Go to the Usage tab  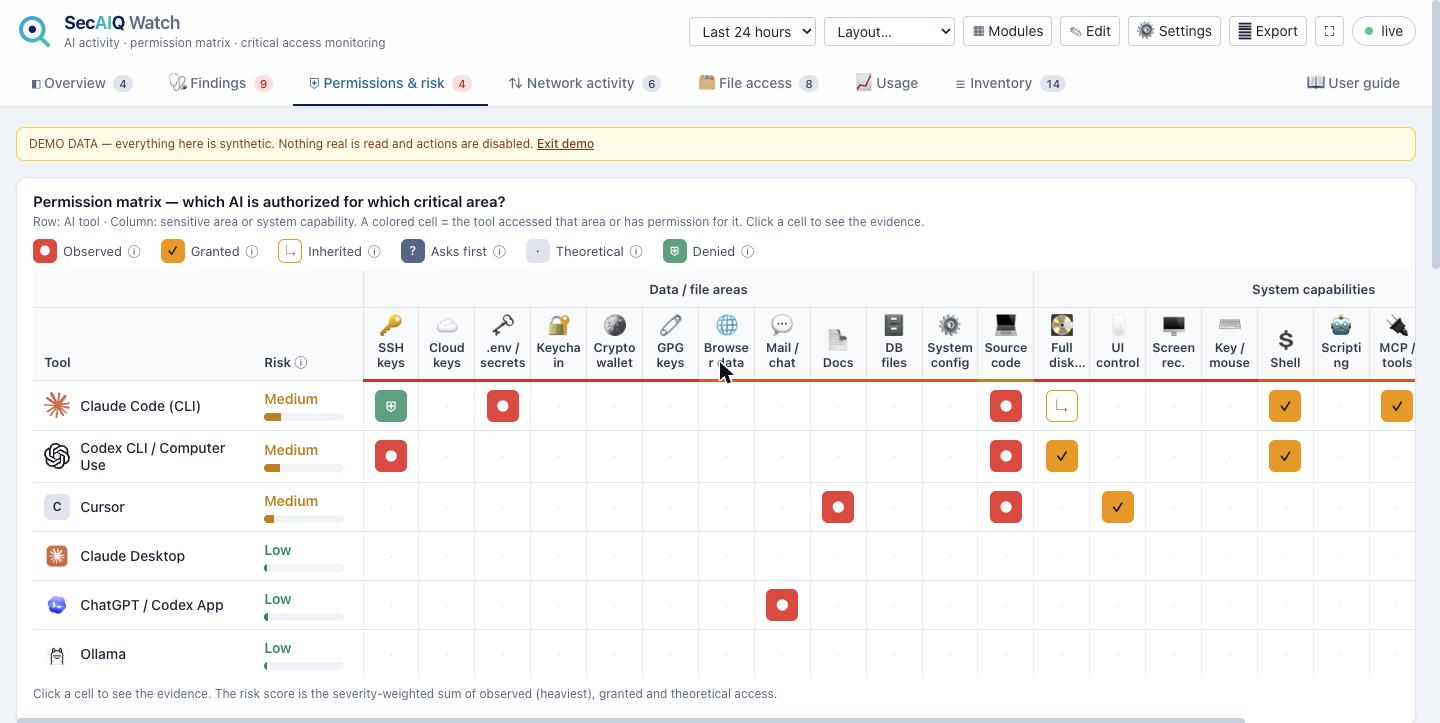[887, 83]
